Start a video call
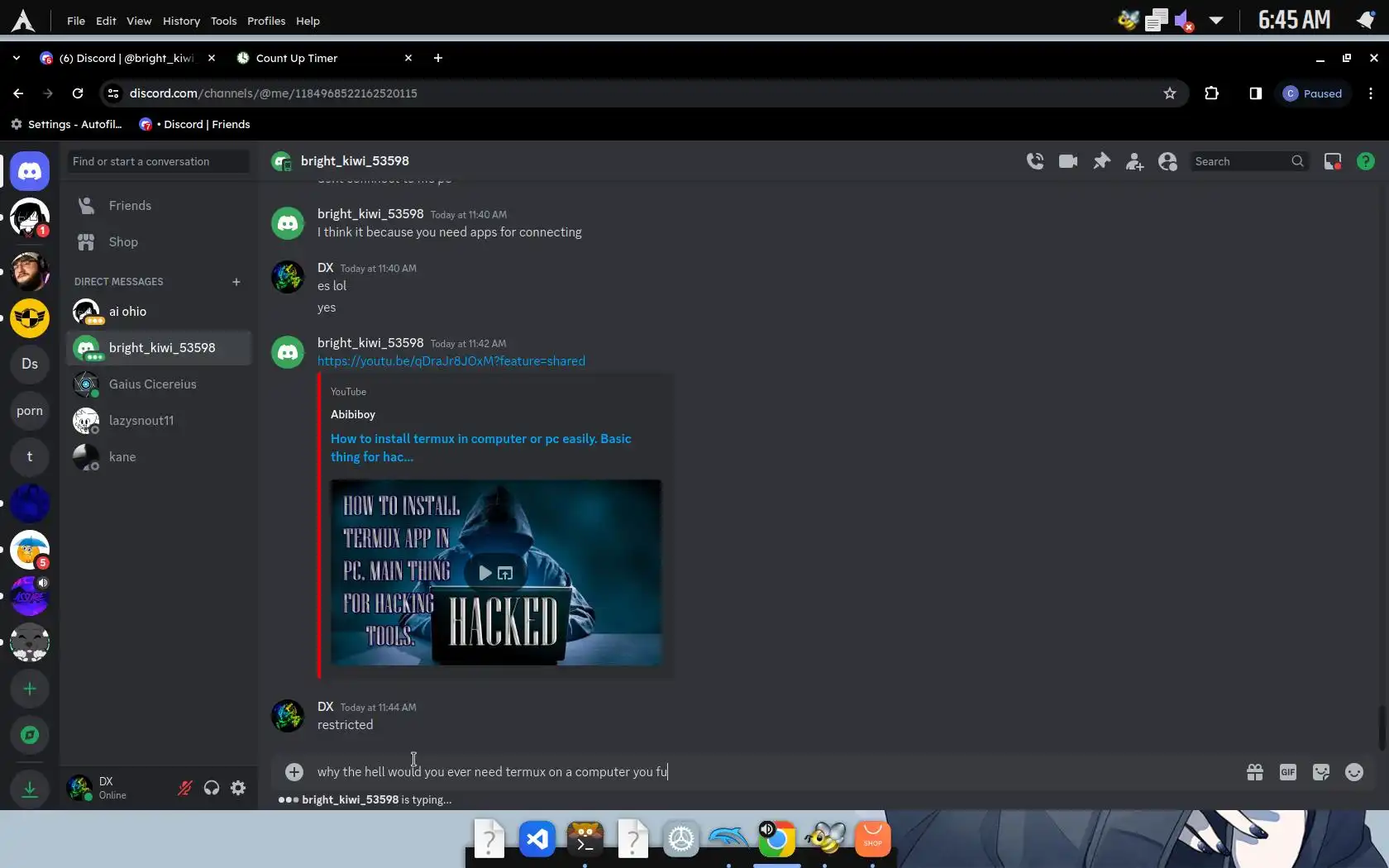1389x868 pixels. 1068,161
